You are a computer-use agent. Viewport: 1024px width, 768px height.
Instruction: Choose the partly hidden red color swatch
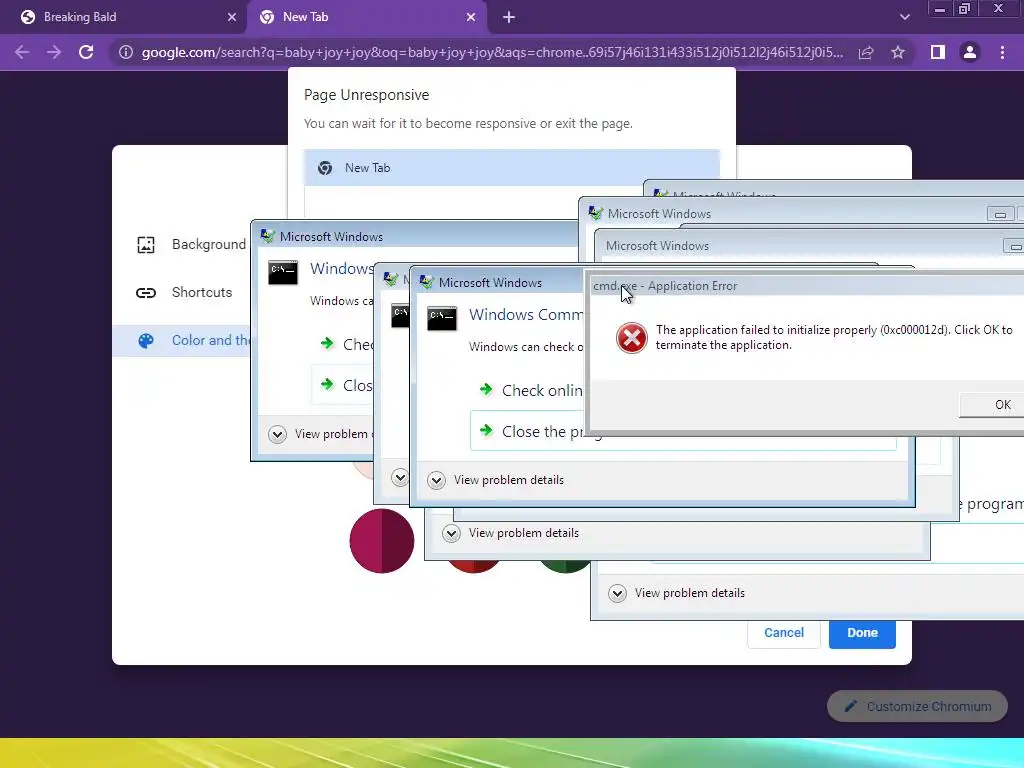[x=474, y=566]
